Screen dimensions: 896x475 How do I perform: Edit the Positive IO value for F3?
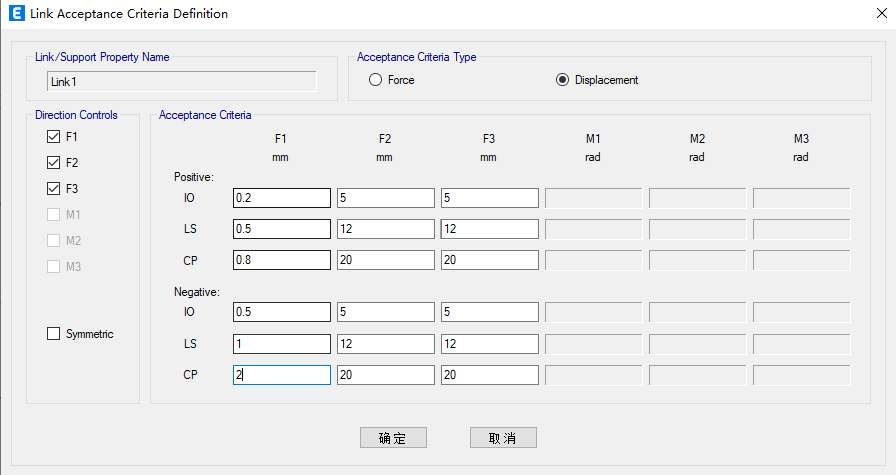490,198
